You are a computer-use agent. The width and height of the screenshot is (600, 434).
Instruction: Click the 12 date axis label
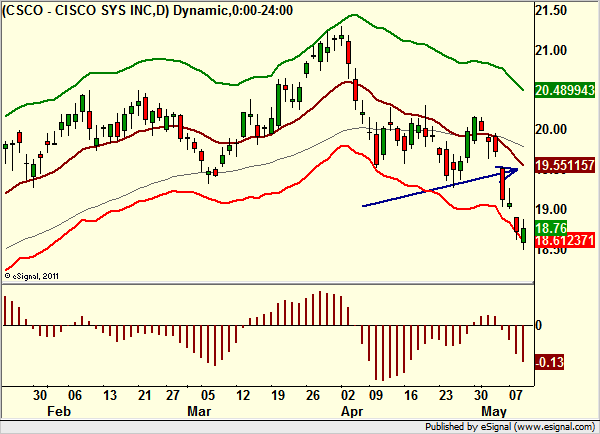coord(243,395)
